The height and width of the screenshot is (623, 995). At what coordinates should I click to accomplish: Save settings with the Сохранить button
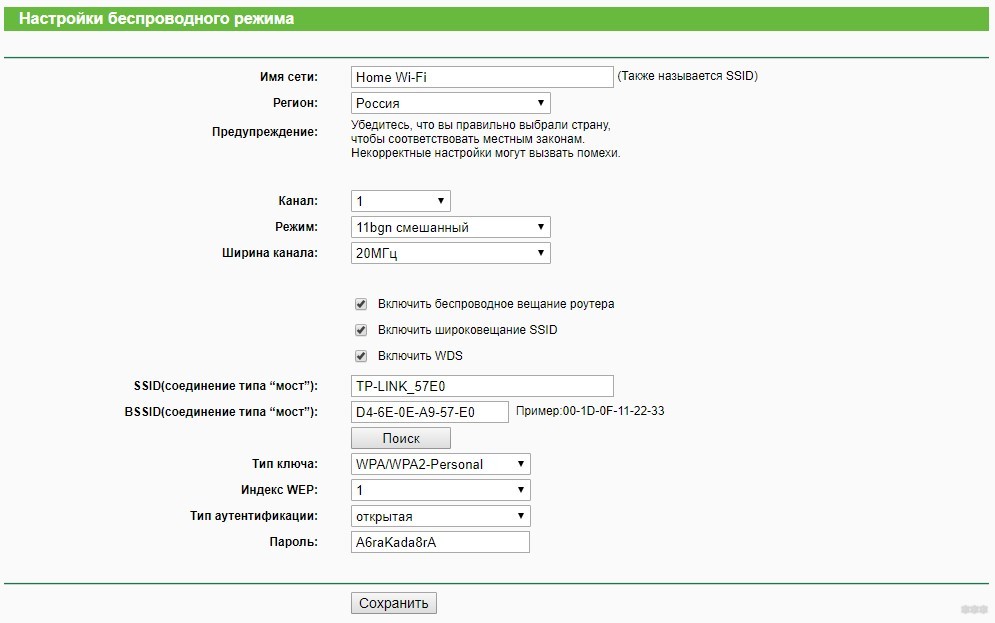coord(393,603)
